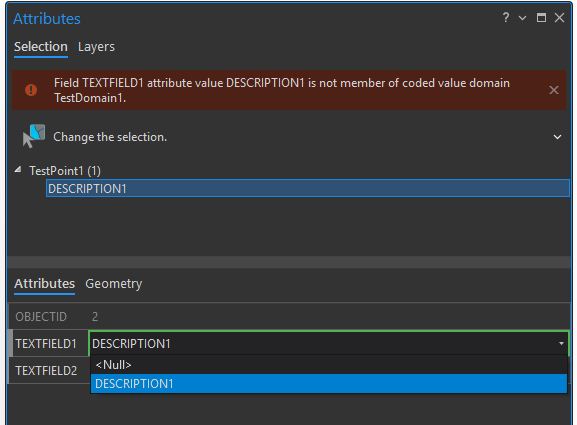Open the Geometry tab
The width and height of the screenshot is (577, 425).
[113, 284]
